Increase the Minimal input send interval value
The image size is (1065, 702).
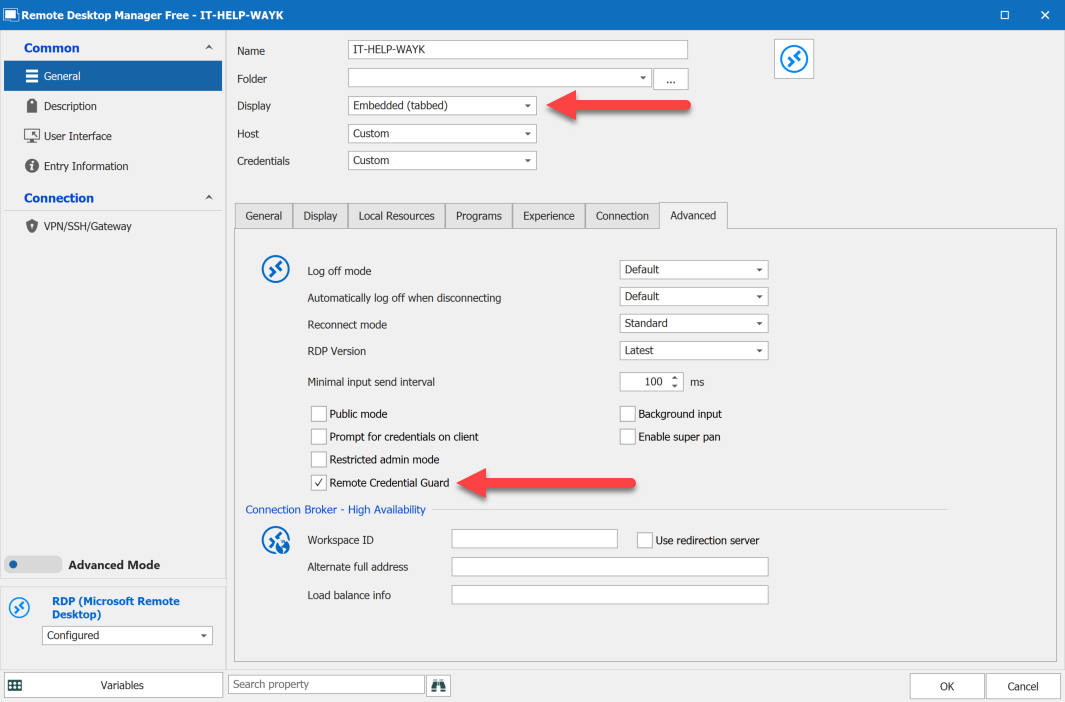675,377
